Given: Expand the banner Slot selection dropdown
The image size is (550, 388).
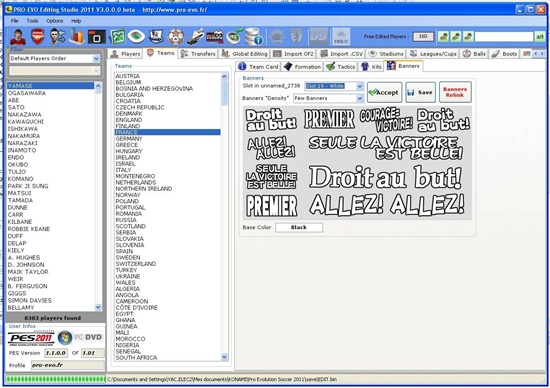Looking at the screenshot, I should [360, 86].
